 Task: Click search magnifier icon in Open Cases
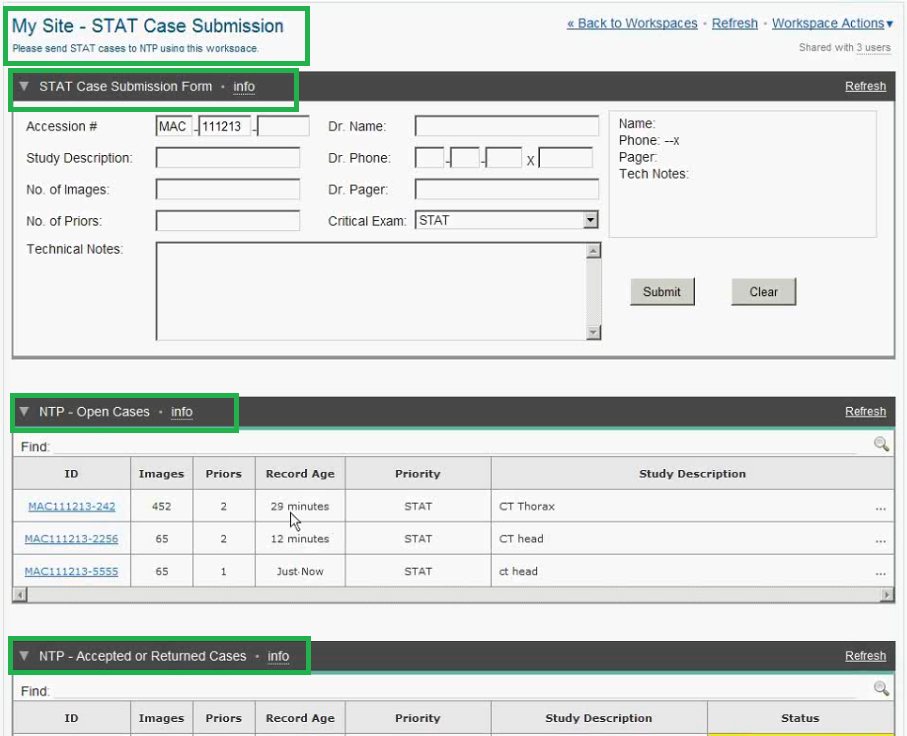881,445
